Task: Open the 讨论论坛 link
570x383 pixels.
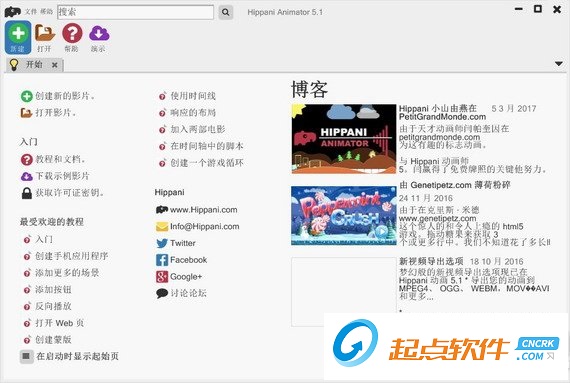Action: coord(189,293)
